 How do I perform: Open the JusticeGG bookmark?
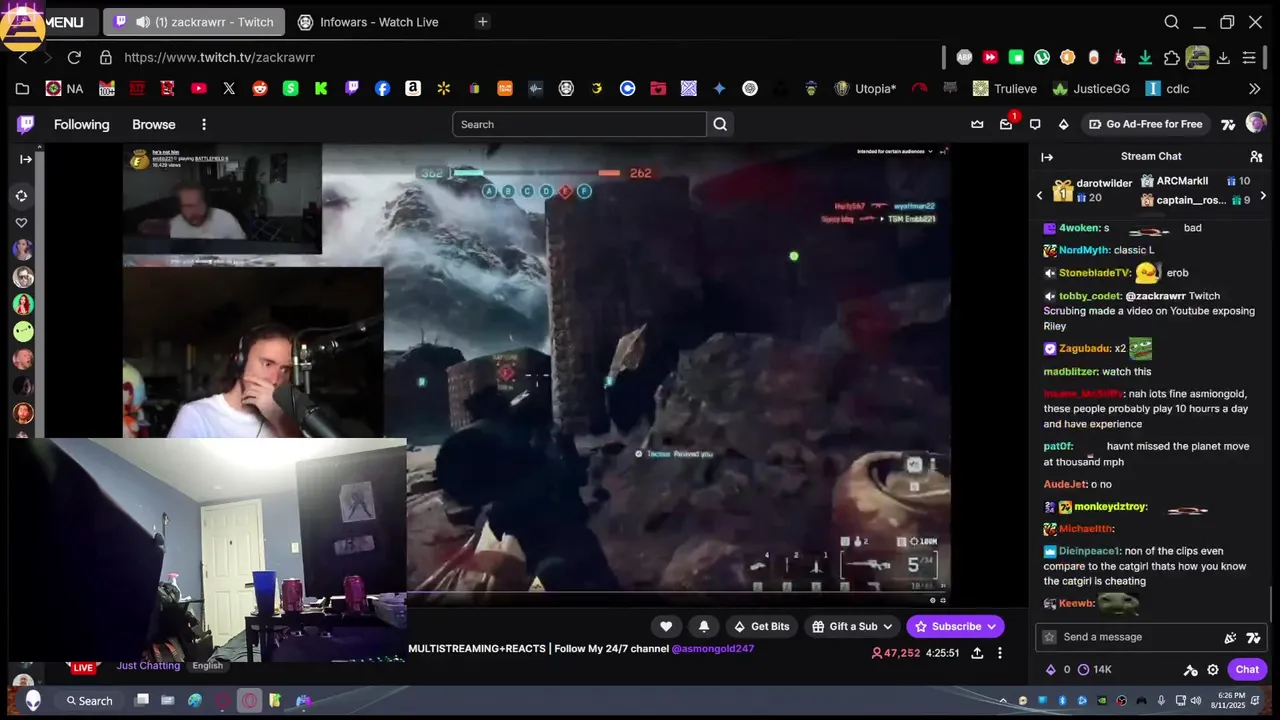coord(1091,88)
